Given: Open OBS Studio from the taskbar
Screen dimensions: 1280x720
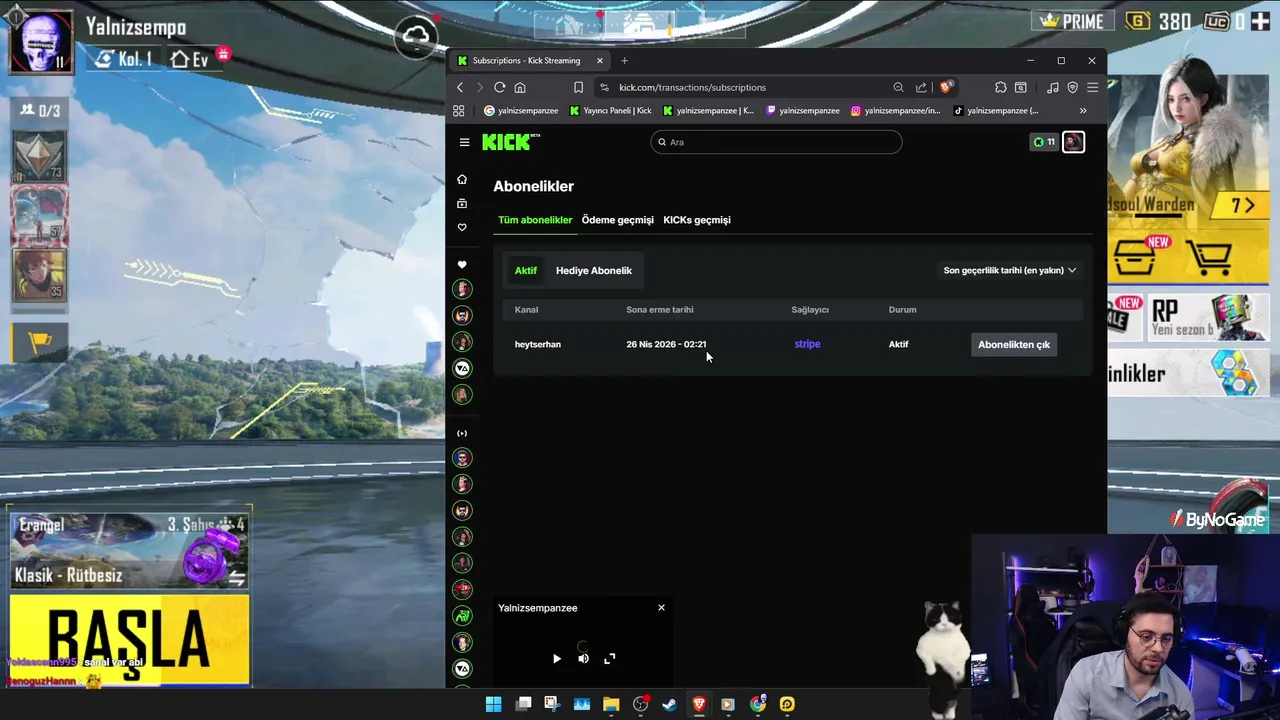Looking at the screenshot, I should tap(640, 704).
